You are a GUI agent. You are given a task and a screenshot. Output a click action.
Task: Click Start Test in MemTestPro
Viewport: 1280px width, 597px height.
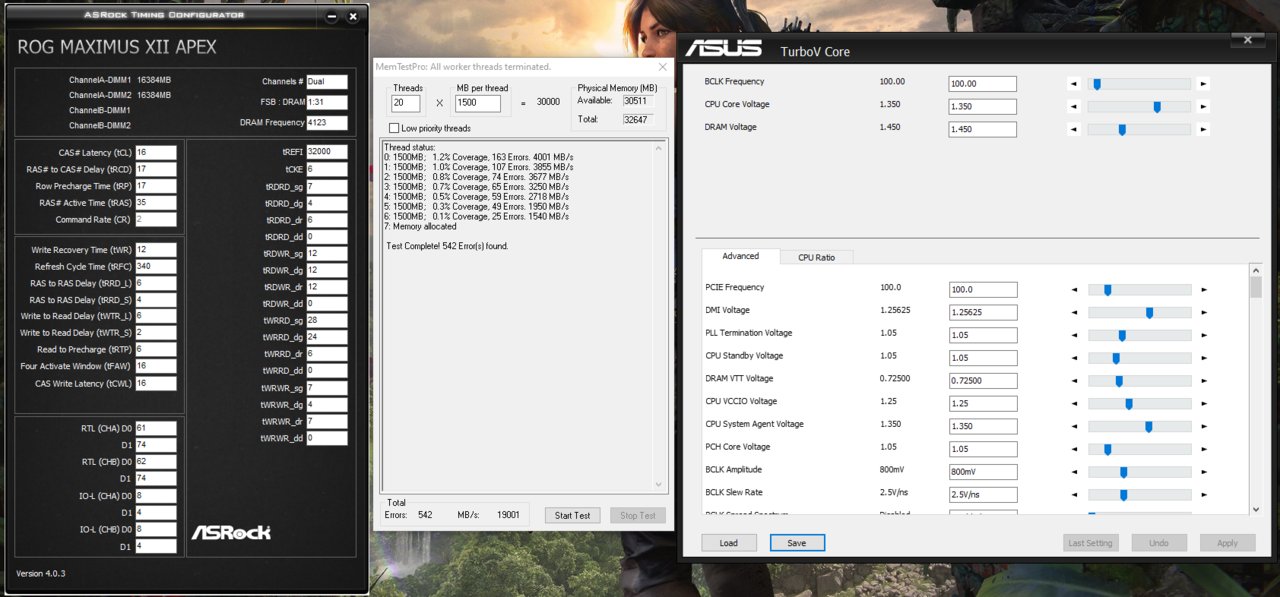572,515
